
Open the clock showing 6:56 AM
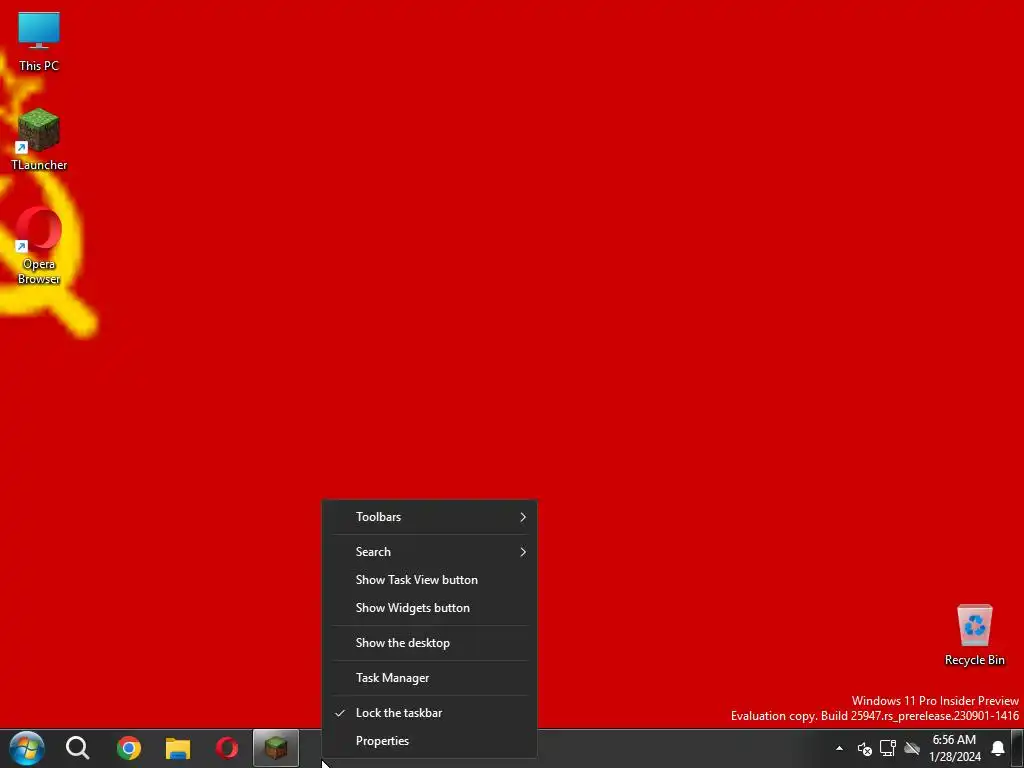955,748
